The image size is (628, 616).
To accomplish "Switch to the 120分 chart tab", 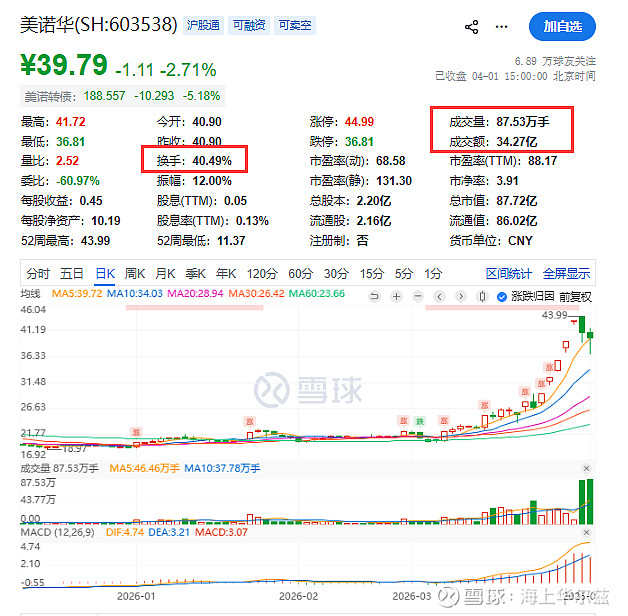I will pyautogui.click(x=262, y=274).
